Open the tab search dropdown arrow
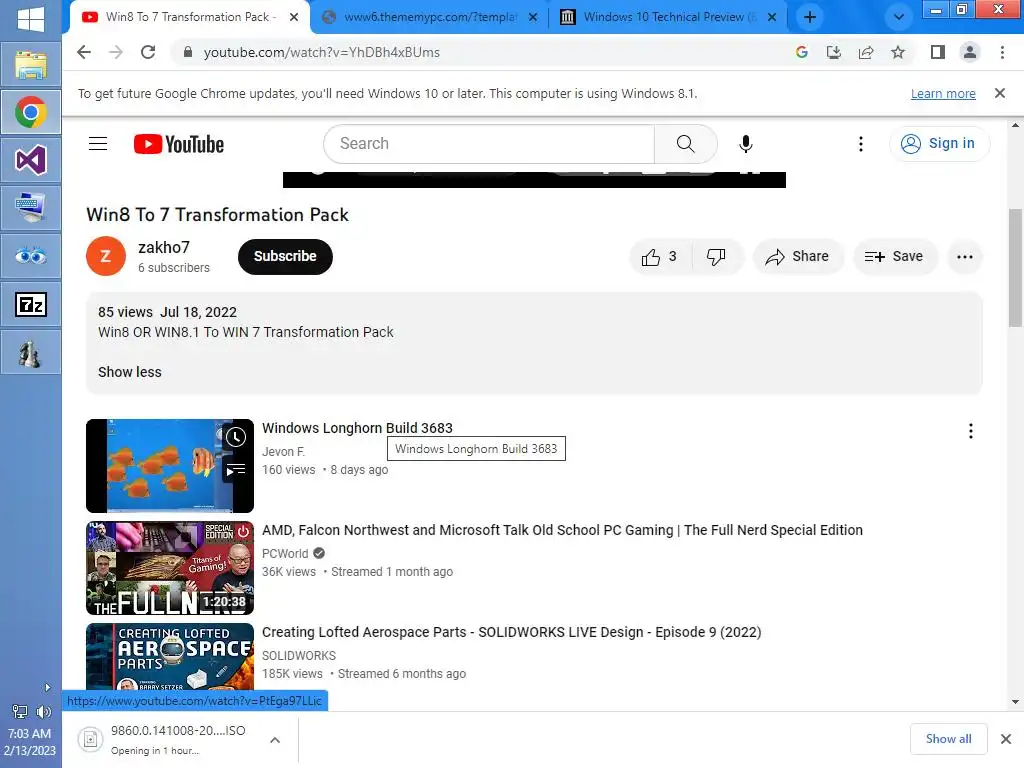This screenshot has height=768, width=1024. (899, 17)
